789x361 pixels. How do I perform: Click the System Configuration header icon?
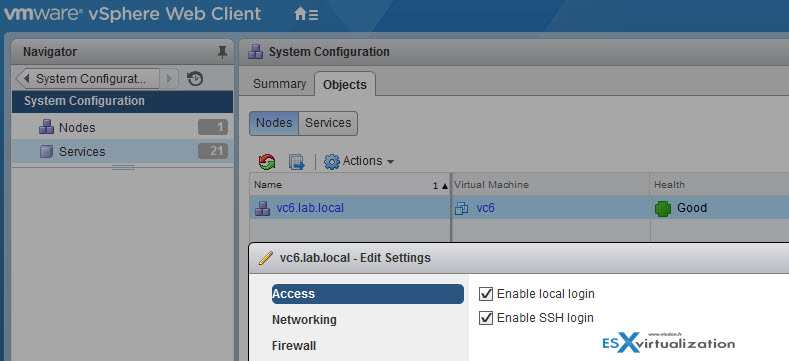click(256, 51)
